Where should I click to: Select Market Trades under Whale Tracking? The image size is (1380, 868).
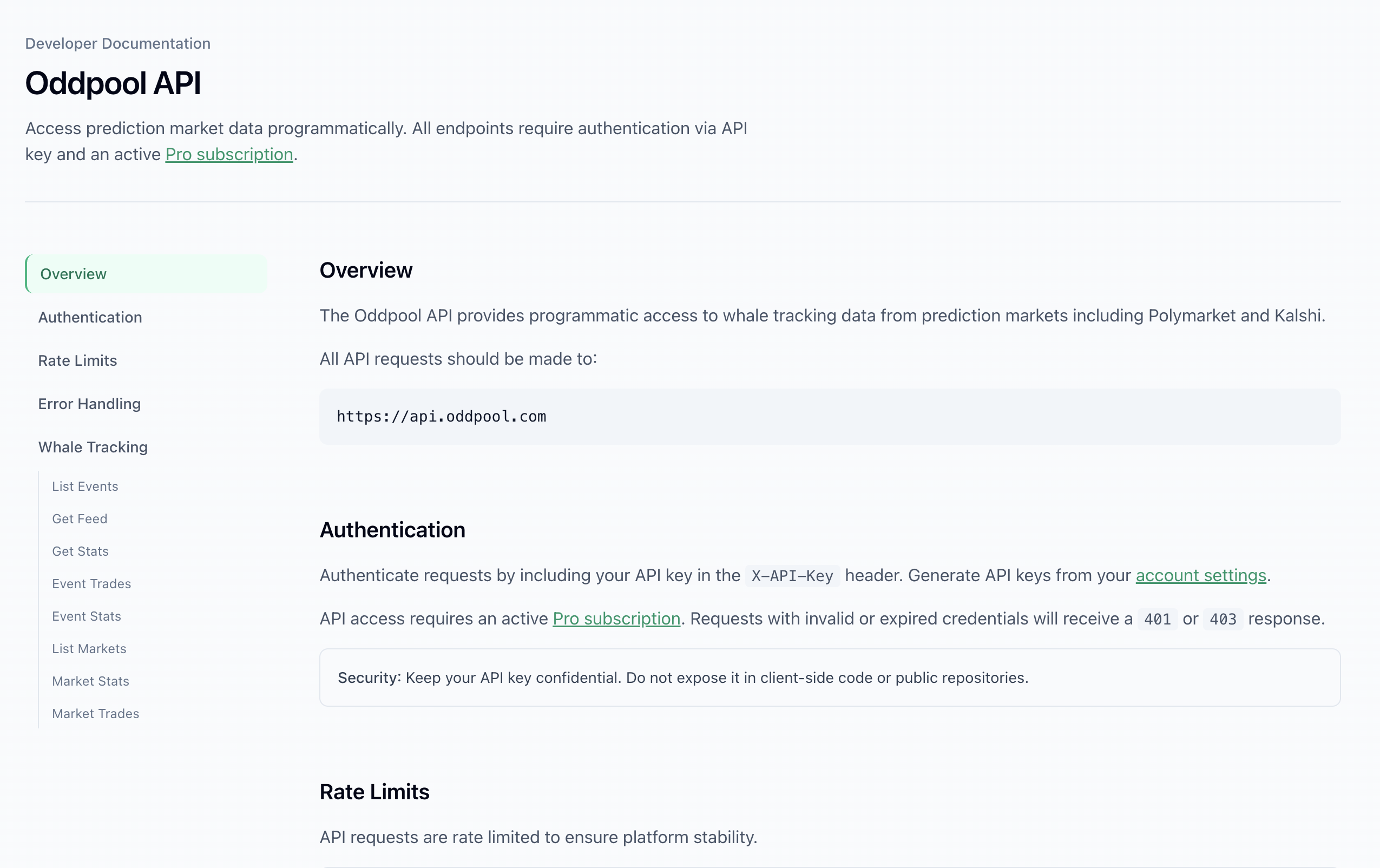pos(95,714)
